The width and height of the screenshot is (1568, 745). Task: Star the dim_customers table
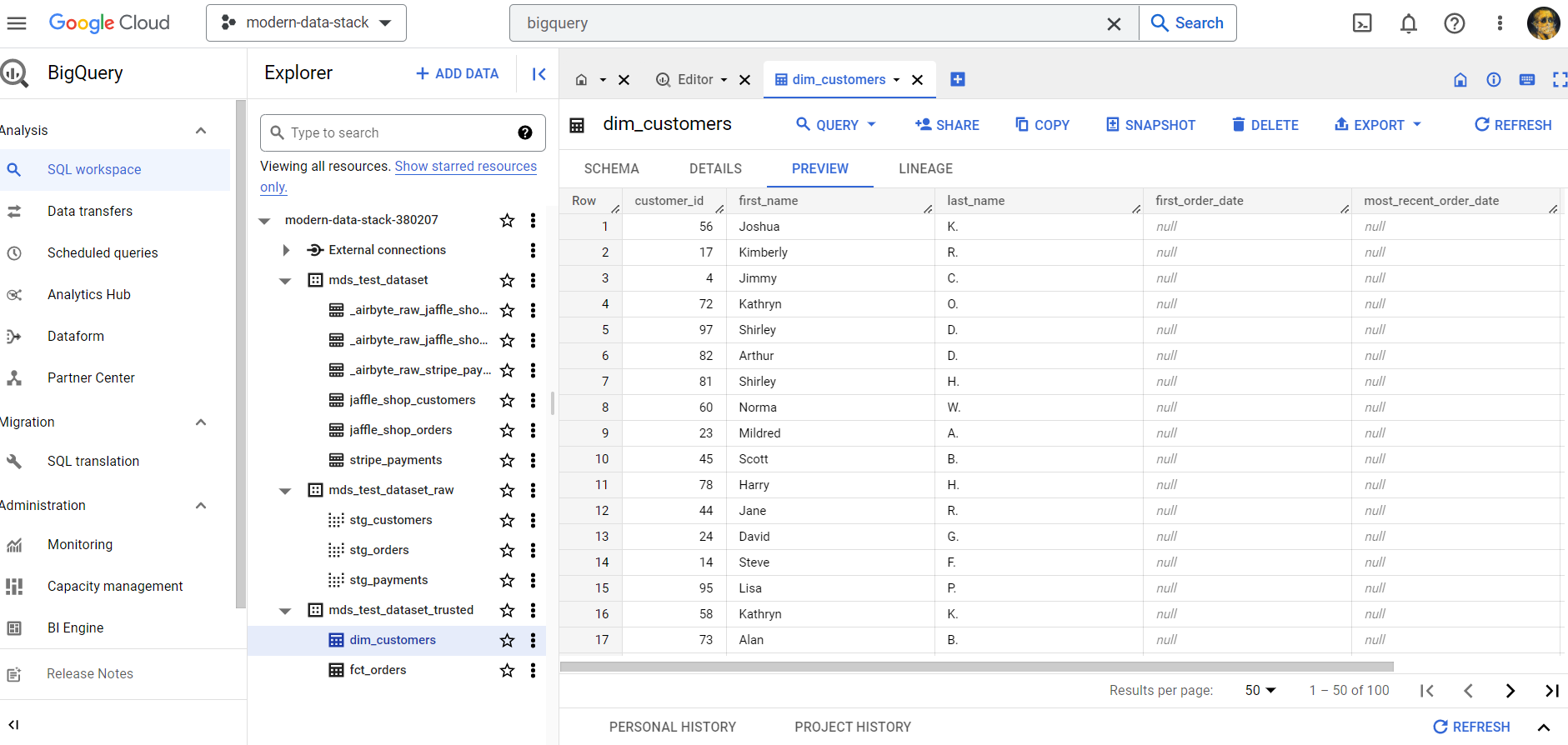(x=507, y=640)
